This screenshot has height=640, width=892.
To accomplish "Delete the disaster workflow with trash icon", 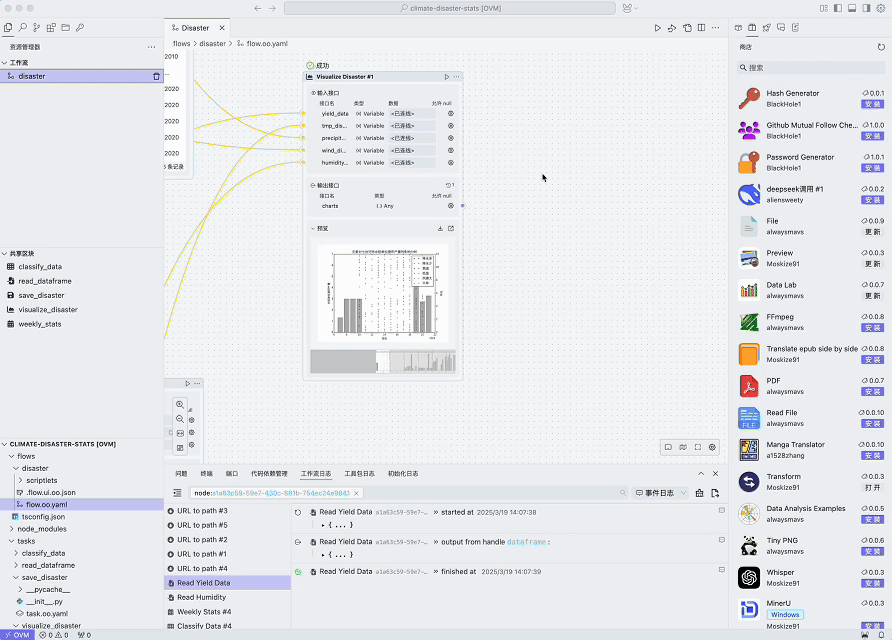I will [156, 76].
